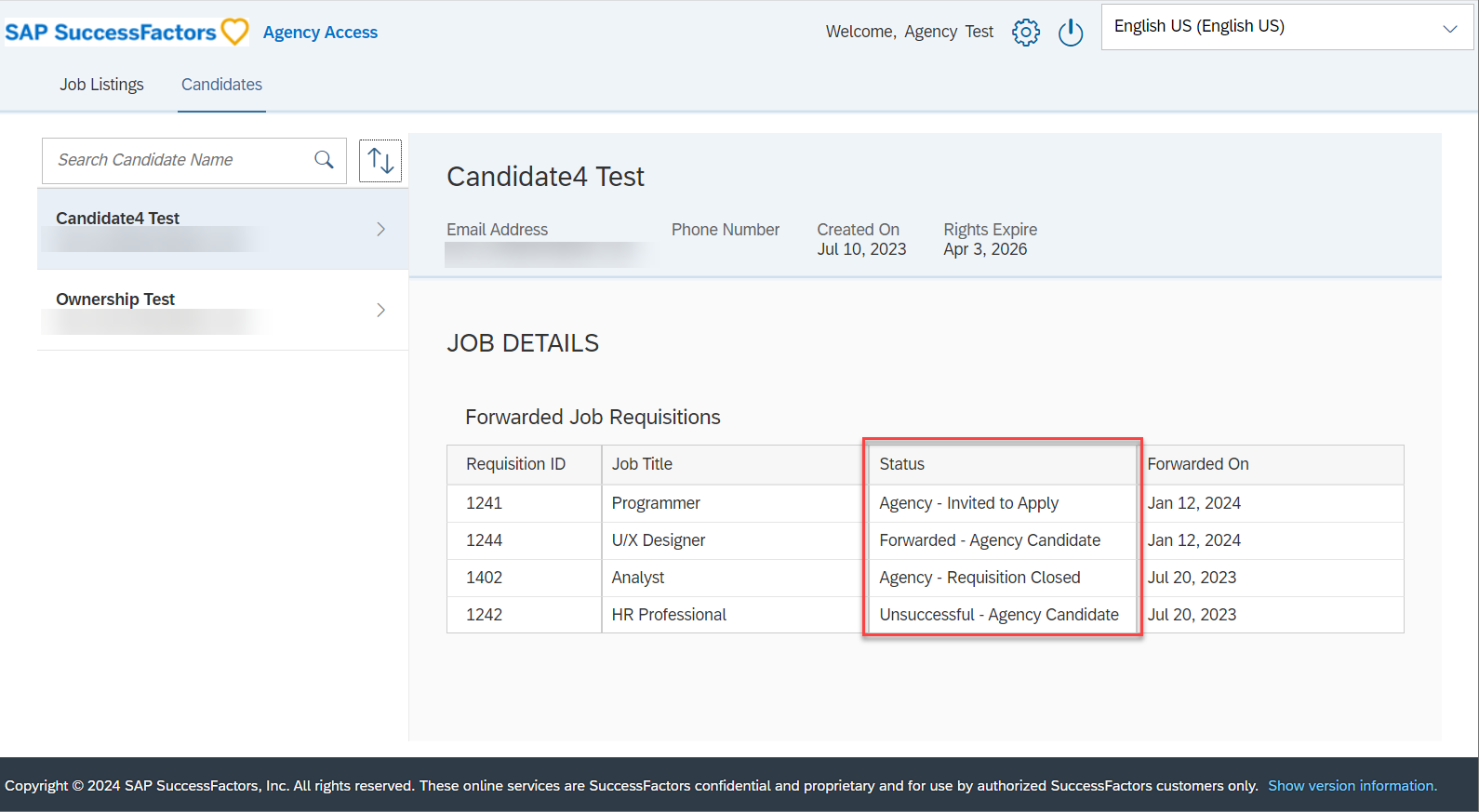
Task: Select Ownership Test in candidate list
Action: tap(222, 310)
